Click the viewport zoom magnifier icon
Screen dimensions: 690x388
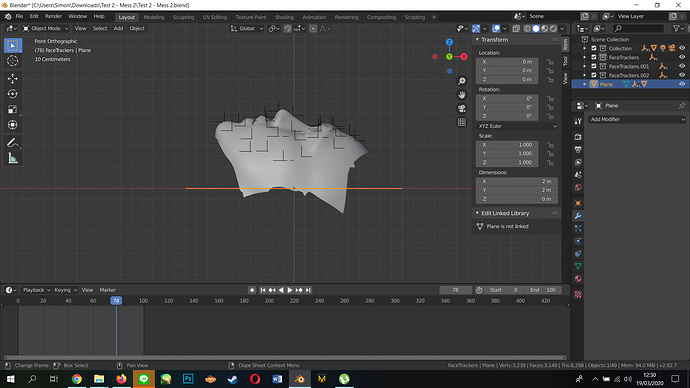coord(462,81)
